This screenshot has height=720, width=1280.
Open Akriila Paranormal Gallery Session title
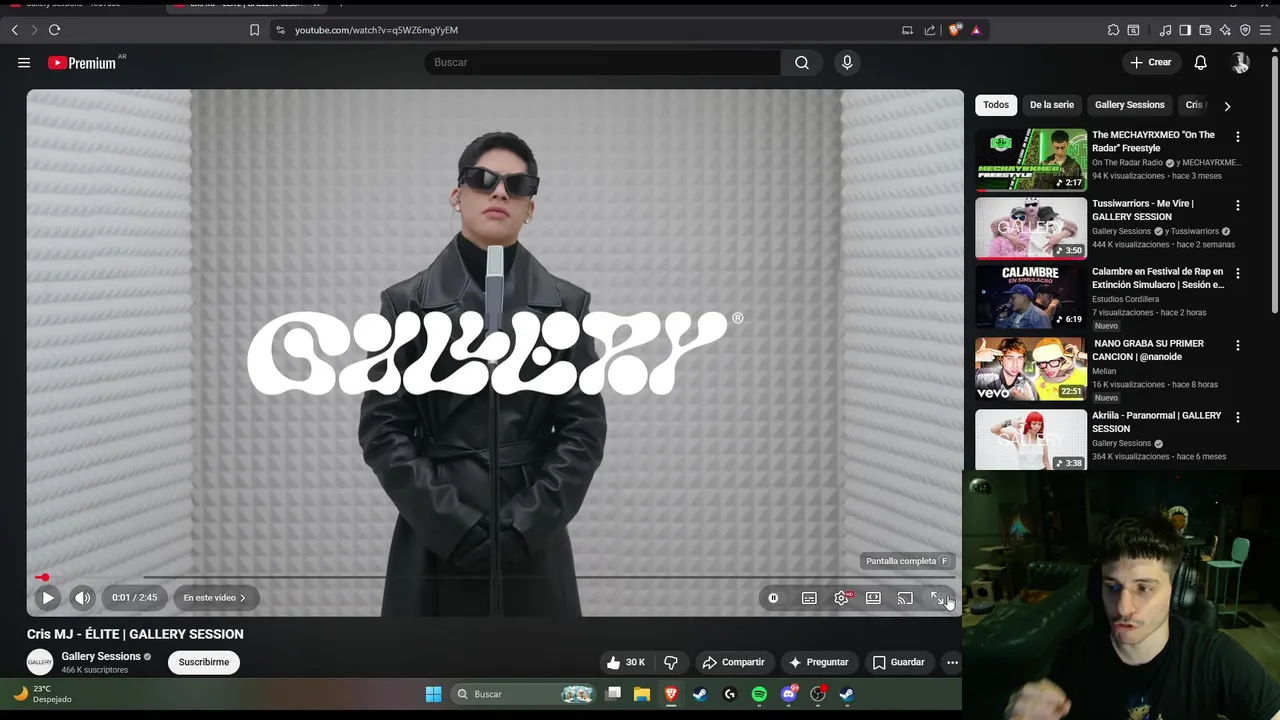[x=1157, y=422]
